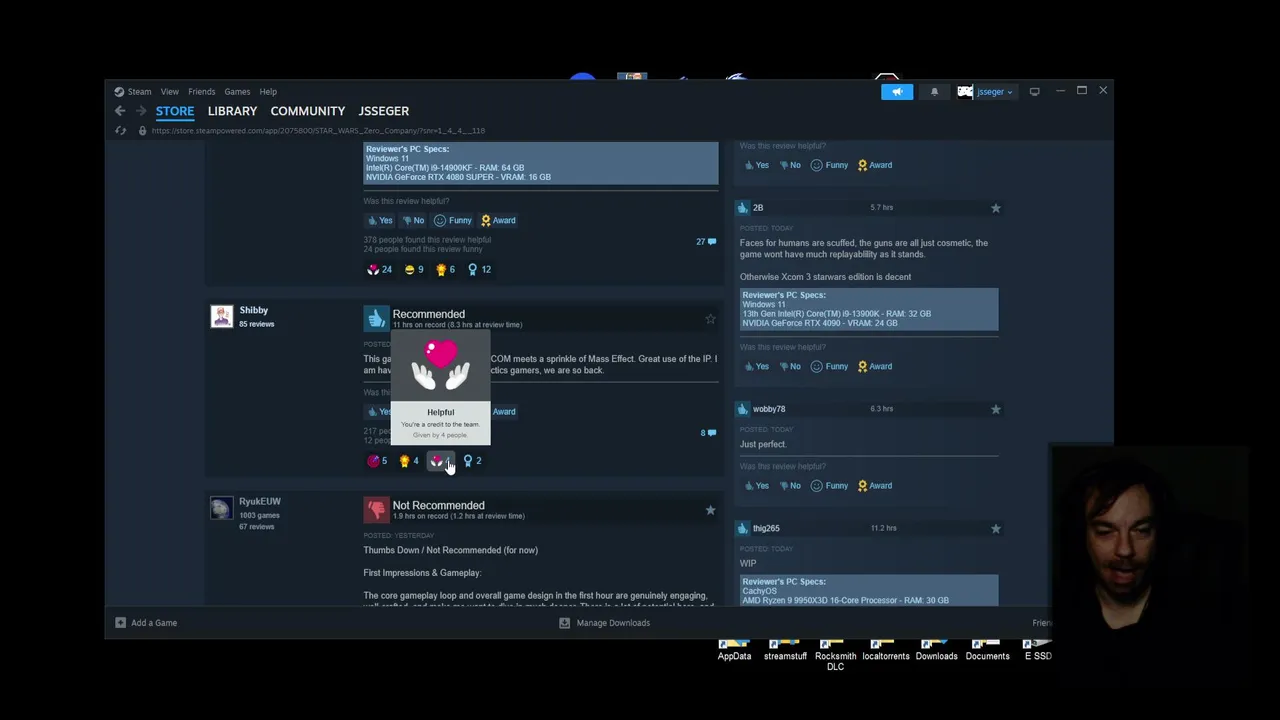This screenshot has height=720, width=1280.
Task: Open the Games menu
Action: 237,92
